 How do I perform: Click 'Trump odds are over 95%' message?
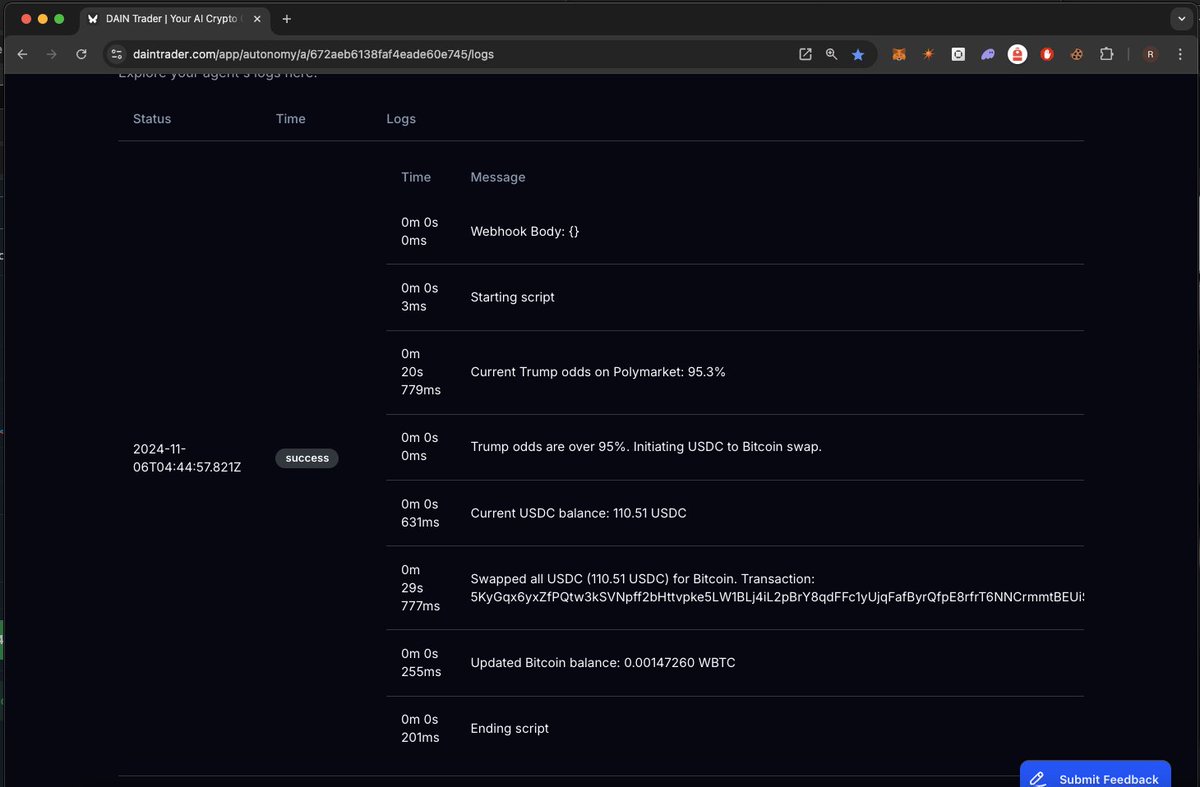[x=646, y=447]
